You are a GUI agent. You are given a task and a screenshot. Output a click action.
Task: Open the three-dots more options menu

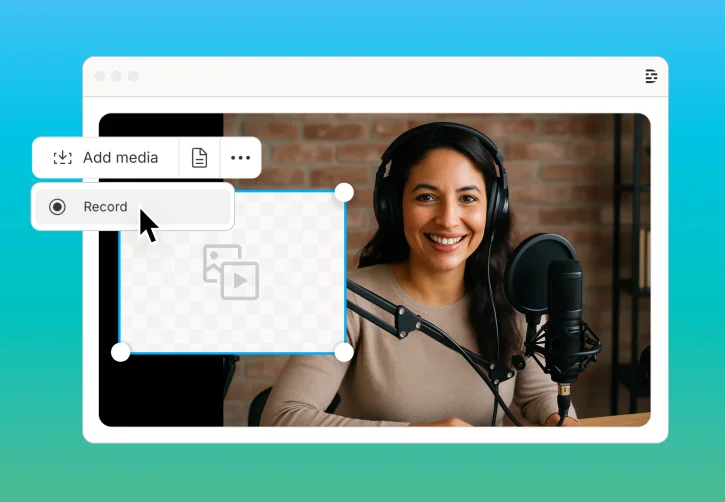click(x=240, y=158)
